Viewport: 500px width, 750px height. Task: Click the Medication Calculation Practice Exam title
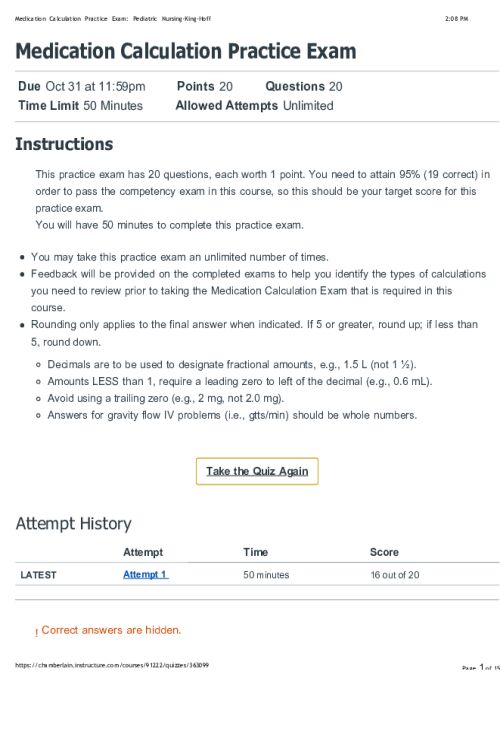click(x=186, y=51)
